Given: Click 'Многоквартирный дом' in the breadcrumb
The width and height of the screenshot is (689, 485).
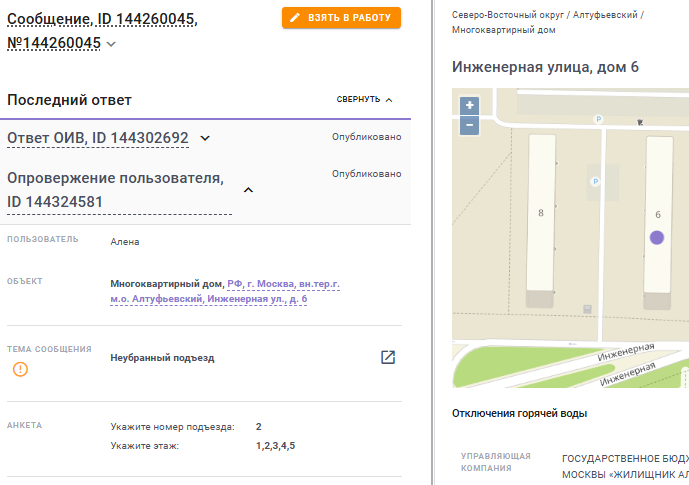Looking at the screenshot, I should click(504, 30).
